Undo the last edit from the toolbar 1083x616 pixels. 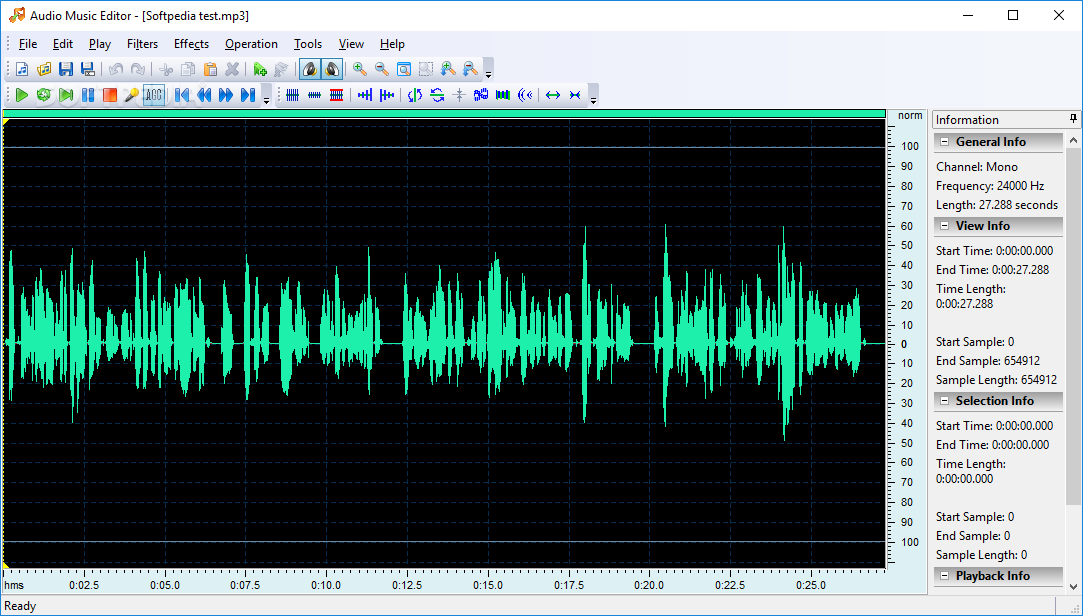pyautogui.click(x=116, y=69)
